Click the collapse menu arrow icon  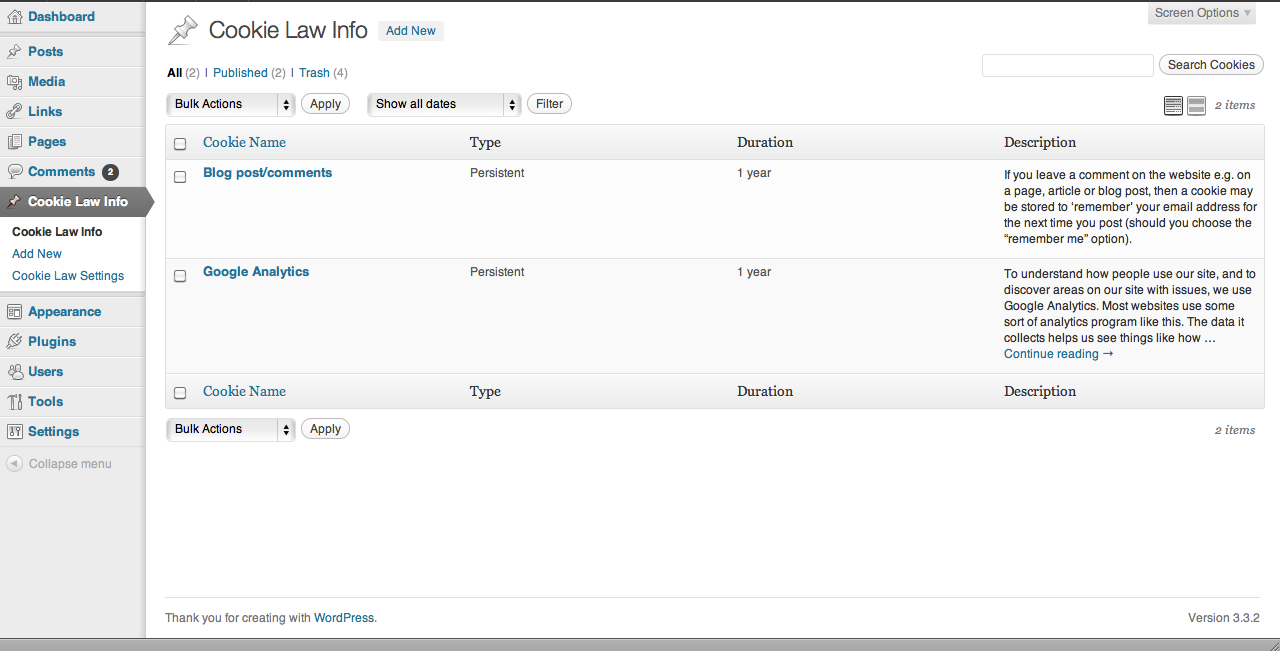coord(14,464)
